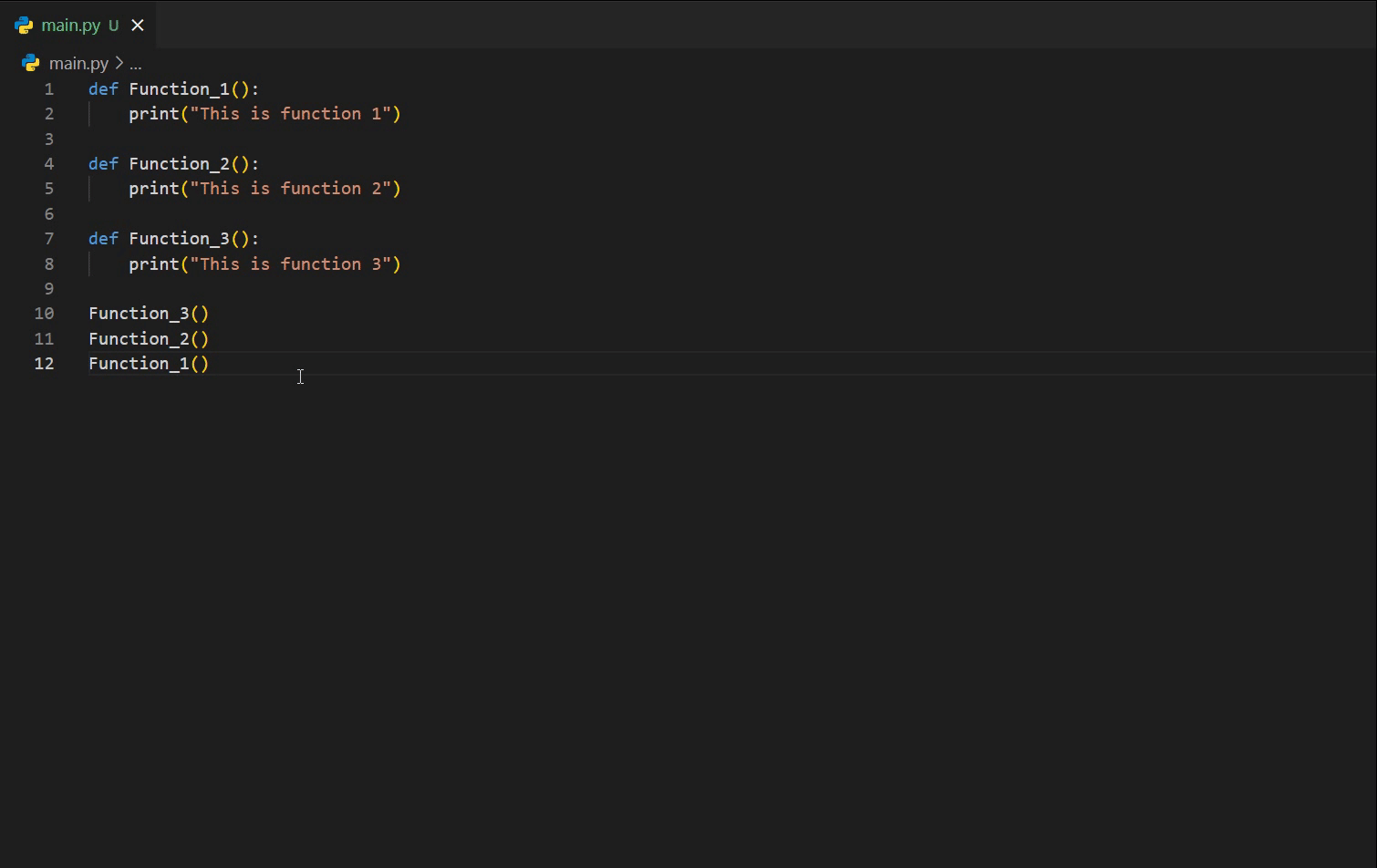The width and height of the screenshot is (1377, 868).
Task: Click empty line 6 in the editor
Action: [732, 214]
